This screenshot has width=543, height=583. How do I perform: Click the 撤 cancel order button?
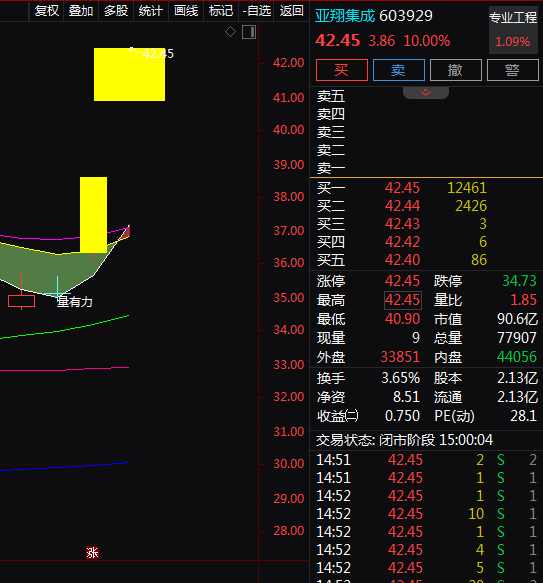pyautogui.click(x=456, y=70)
